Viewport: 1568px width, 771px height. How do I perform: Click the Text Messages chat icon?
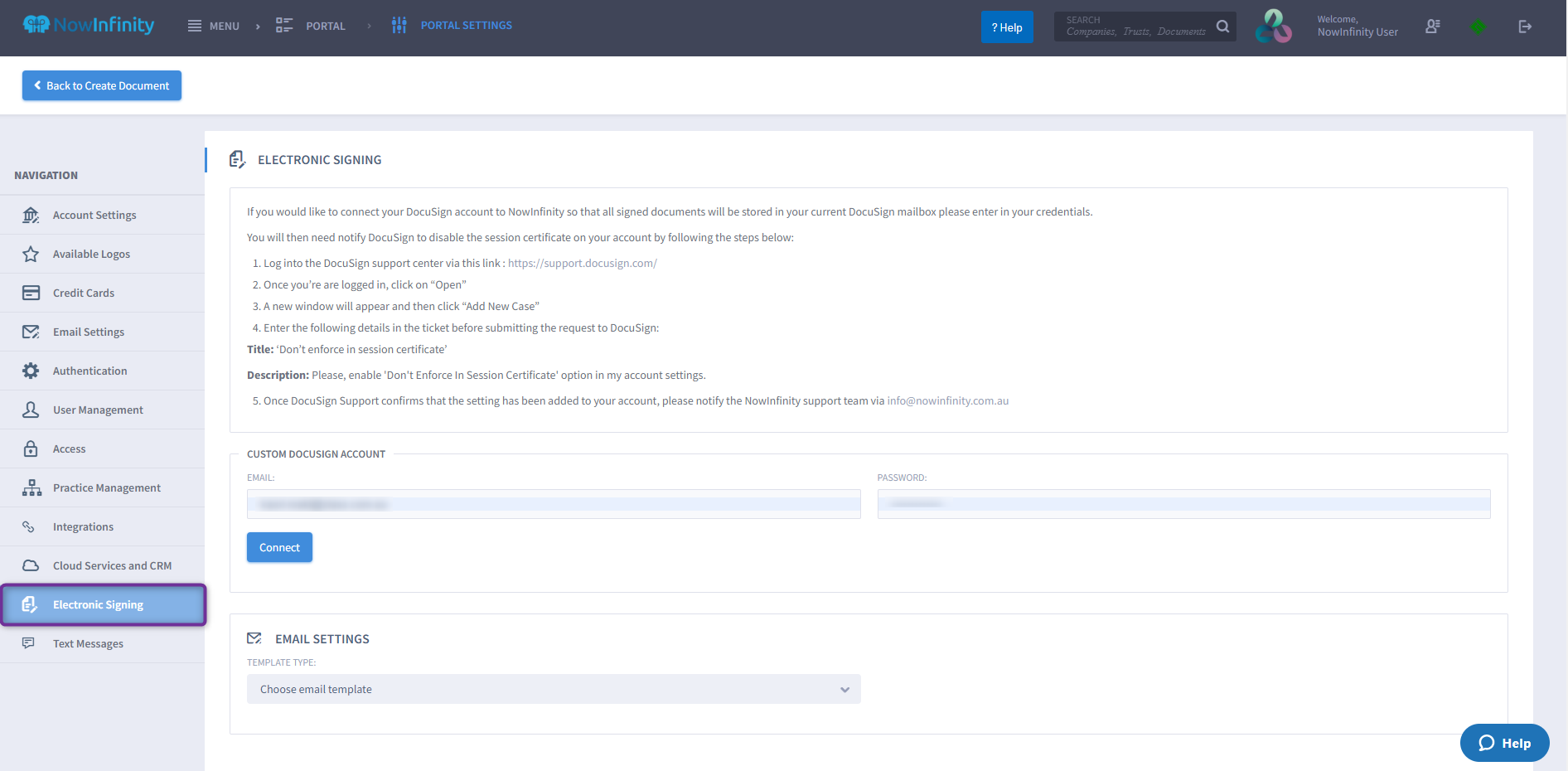pos(28,643)
